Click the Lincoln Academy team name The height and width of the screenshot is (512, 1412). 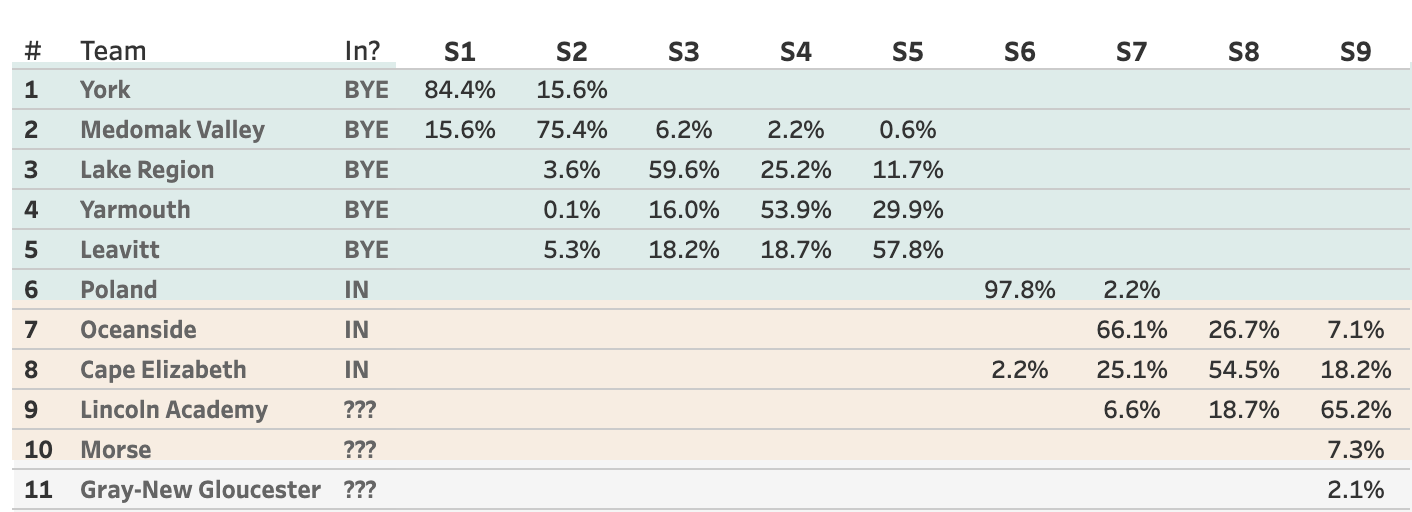[174, 410]
